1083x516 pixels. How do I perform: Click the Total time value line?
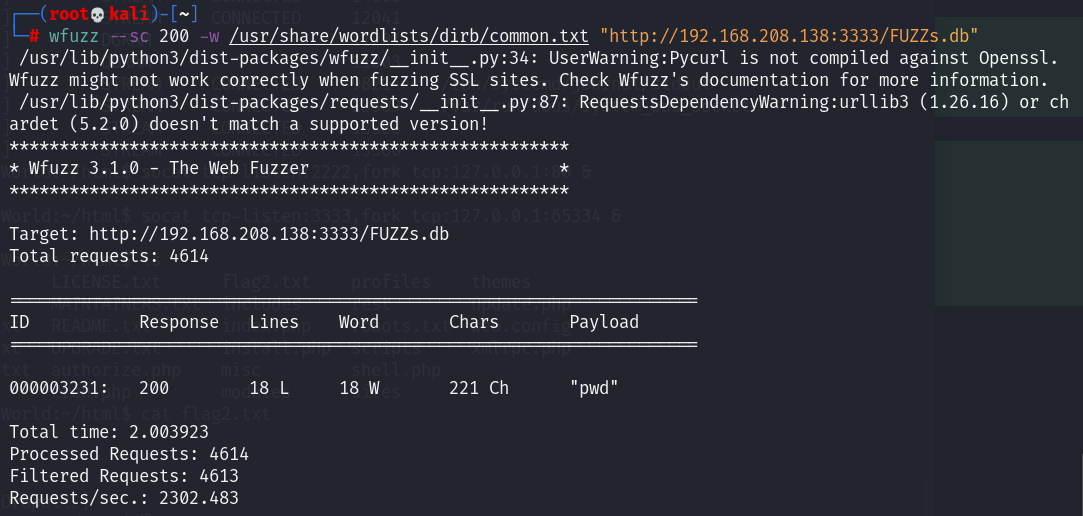point(124,432)
